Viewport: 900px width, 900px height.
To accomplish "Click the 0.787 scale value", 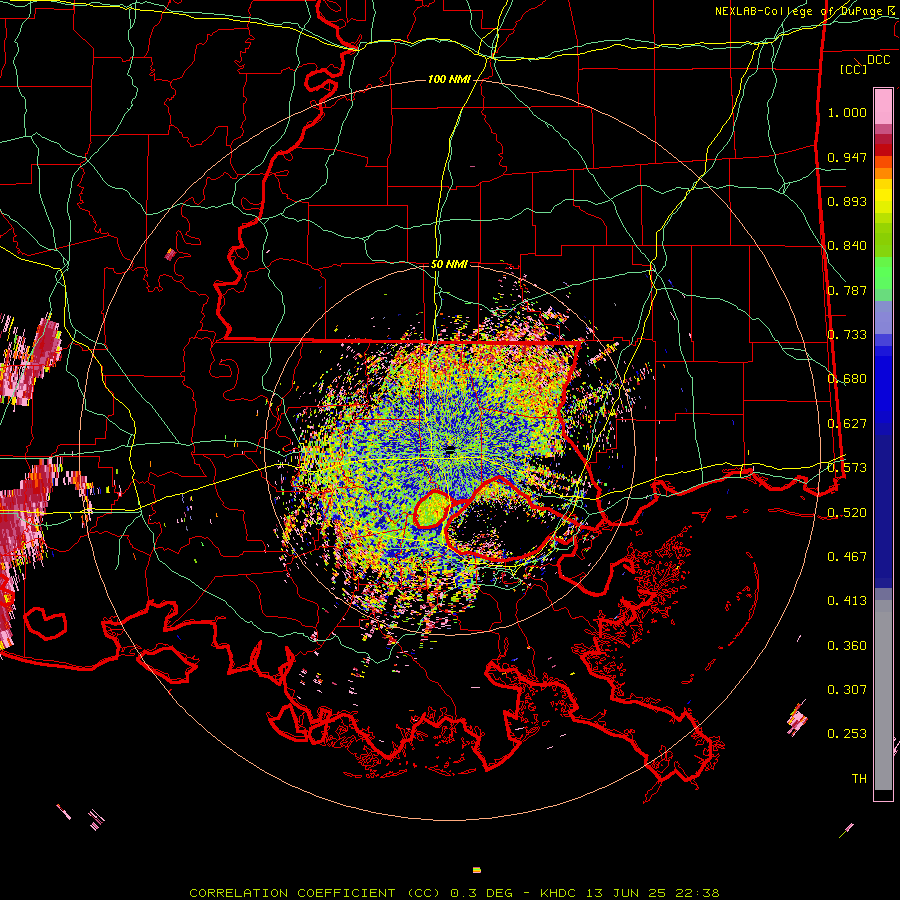I will 847,290.
